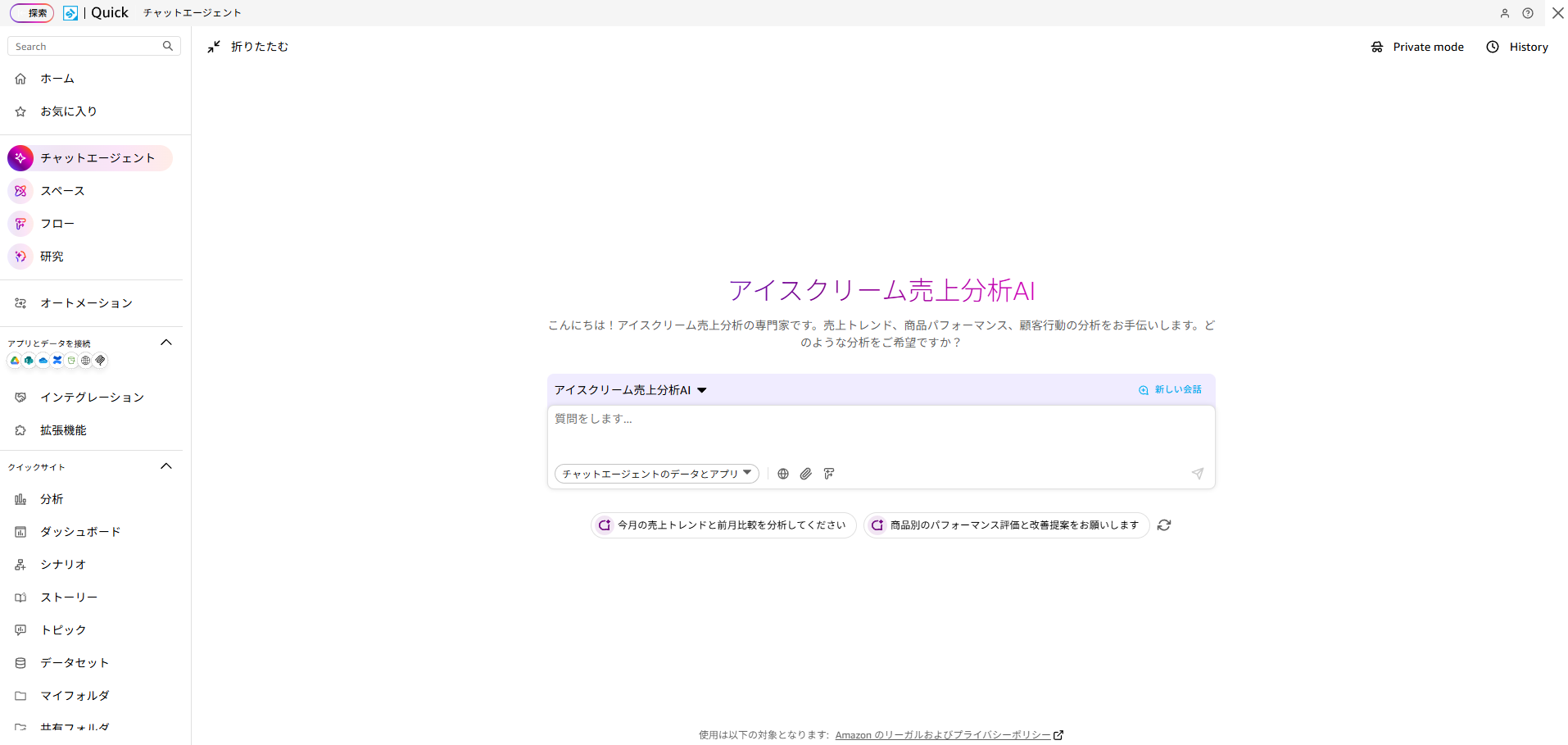Viewport: 1568px width, 745px height.
Task: Open Amazon legal and privacy policy link
Action: [x=943, y=735]
